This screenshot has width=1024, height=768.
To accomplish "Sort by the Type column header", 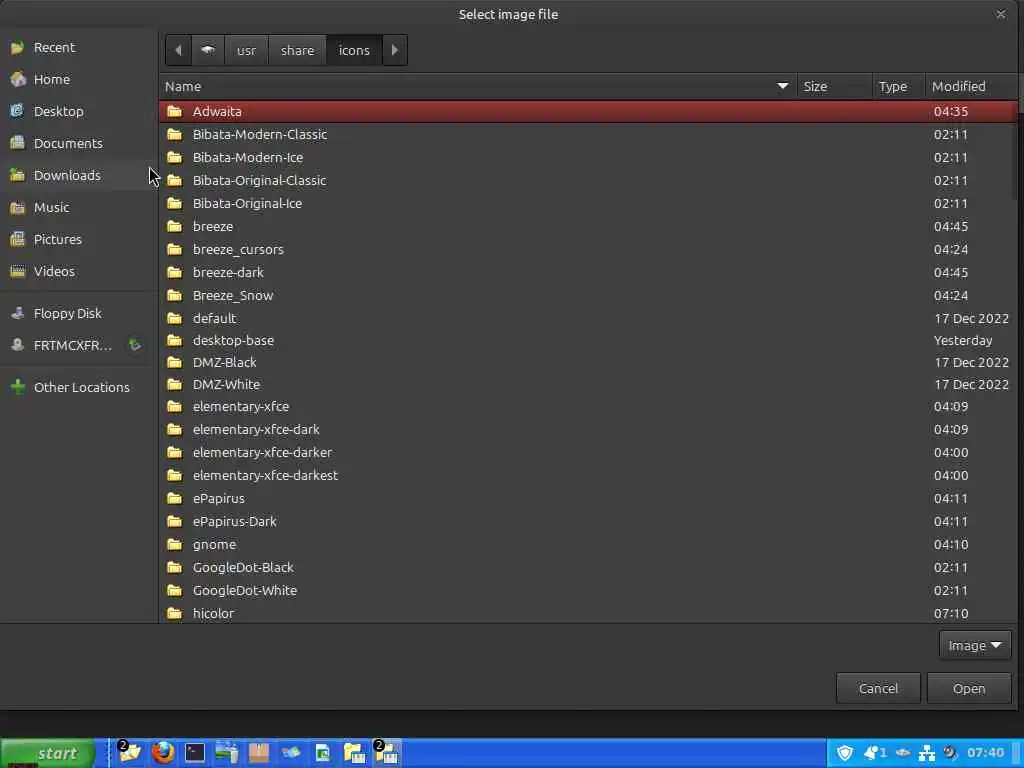I will tap(899, 86).
